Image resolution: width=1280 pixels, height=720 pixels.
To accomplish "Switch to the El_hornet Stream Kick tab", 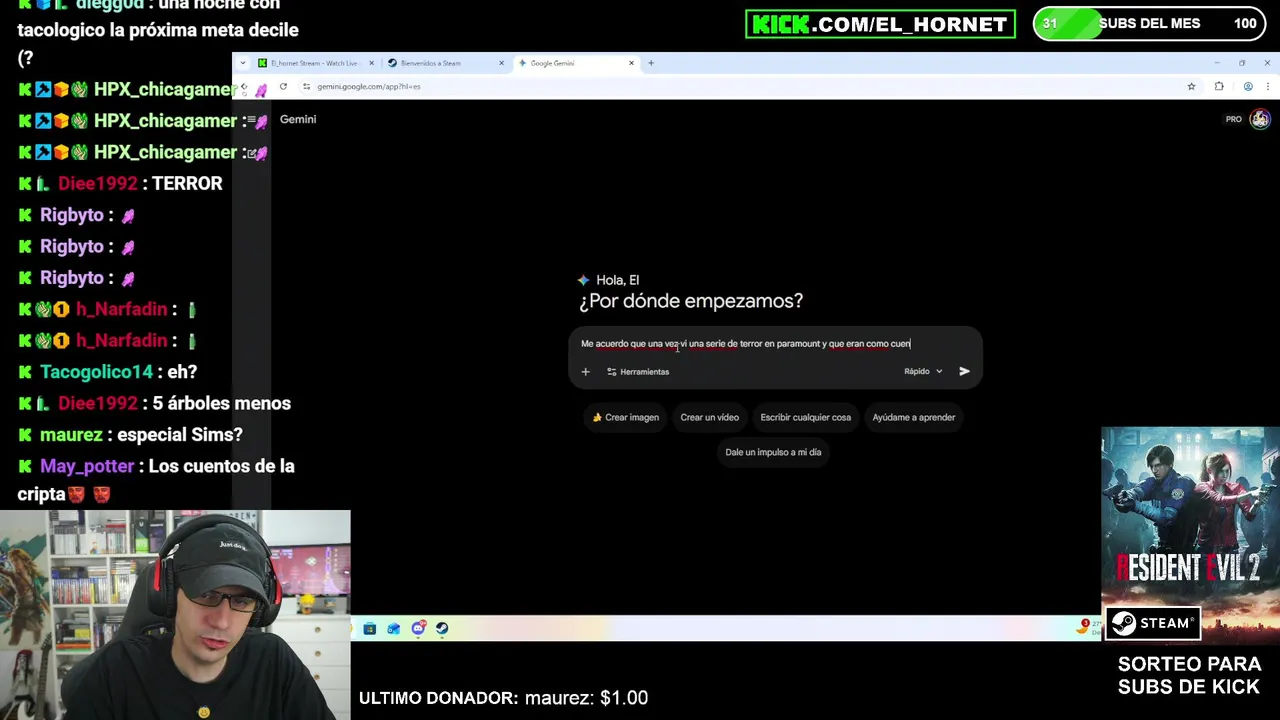I will tap(314, 63).
